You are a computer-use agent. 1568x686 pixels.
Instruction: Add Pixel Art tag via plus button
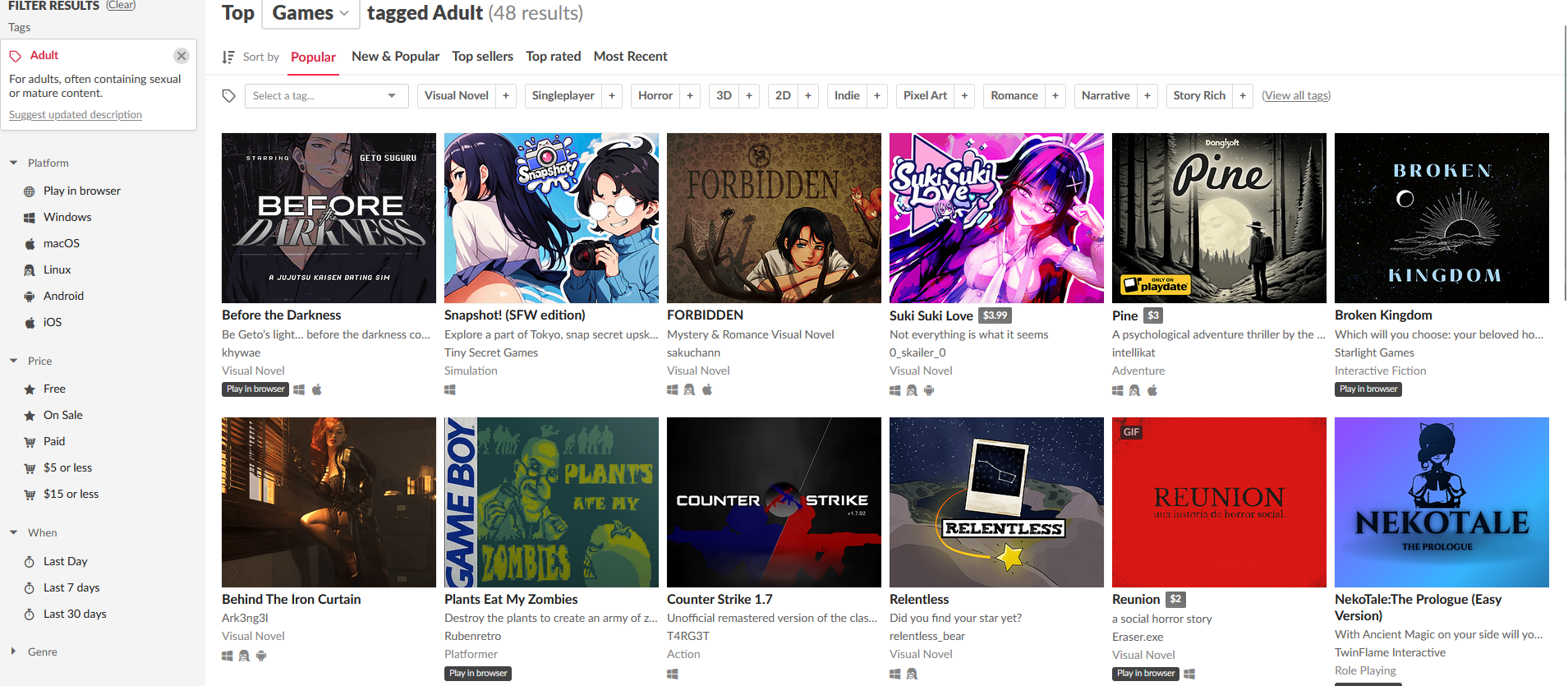(x=965, y=96)
